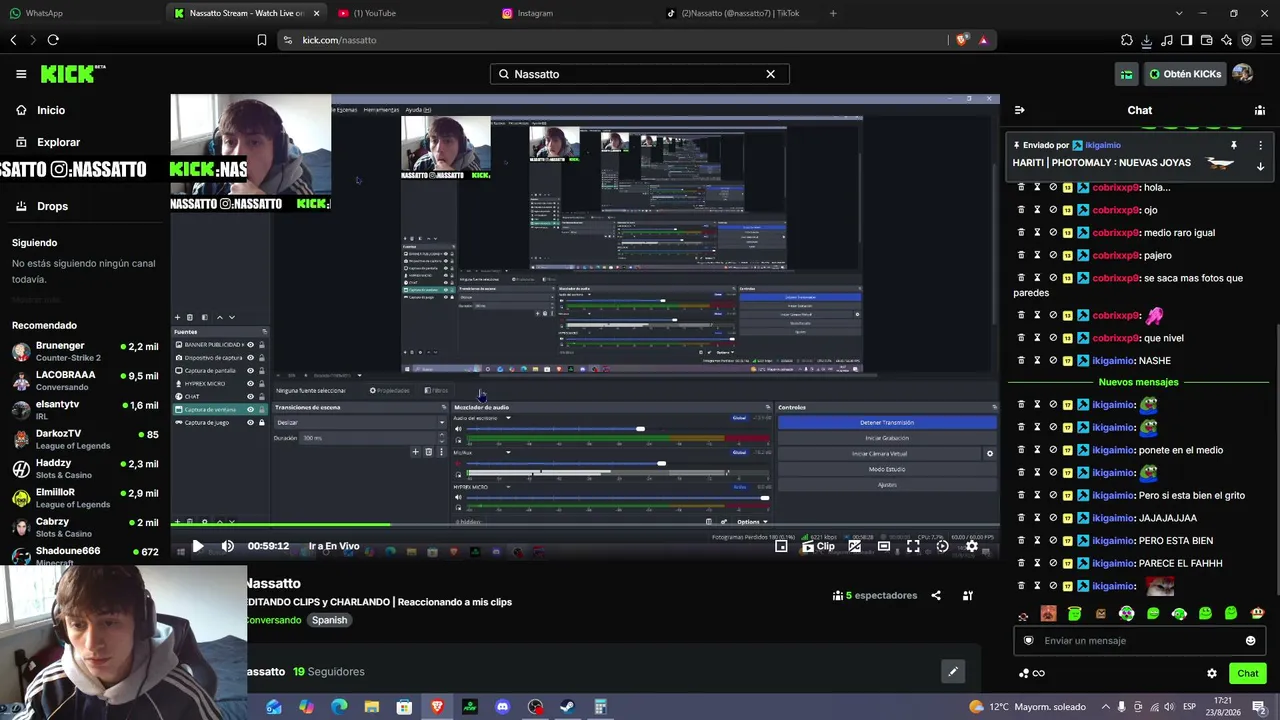Ban user on "ponete en el medio" message
The image size is (1280, 720).
point(1053,450)
